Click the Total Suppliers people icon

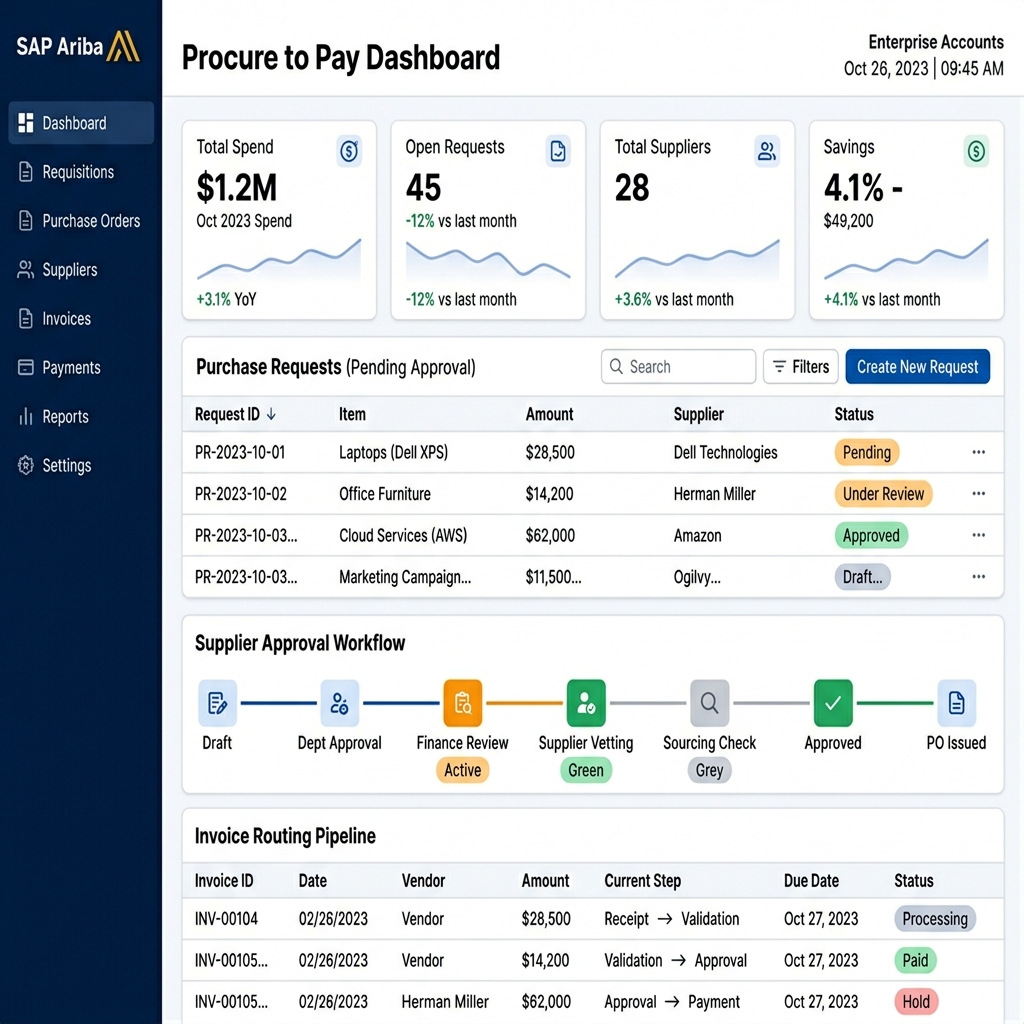(x=767, y=152)
